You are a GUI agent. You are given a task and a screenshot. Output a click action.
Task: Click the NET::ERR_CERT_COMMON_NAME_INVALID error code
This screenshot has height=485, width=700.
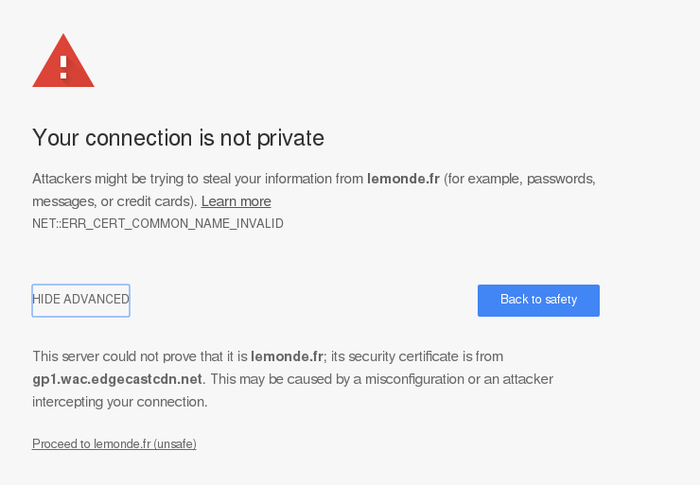click(158, 223)
